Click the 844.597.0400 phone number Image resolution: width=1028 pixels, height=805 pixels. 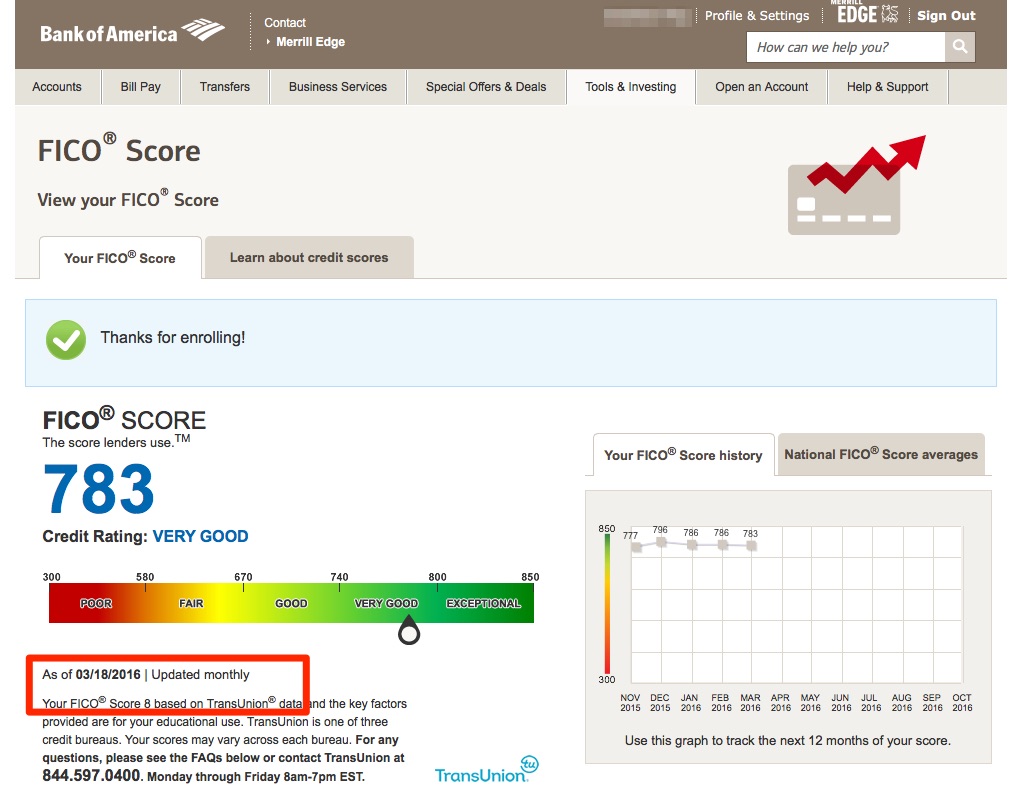coord(91,776)
